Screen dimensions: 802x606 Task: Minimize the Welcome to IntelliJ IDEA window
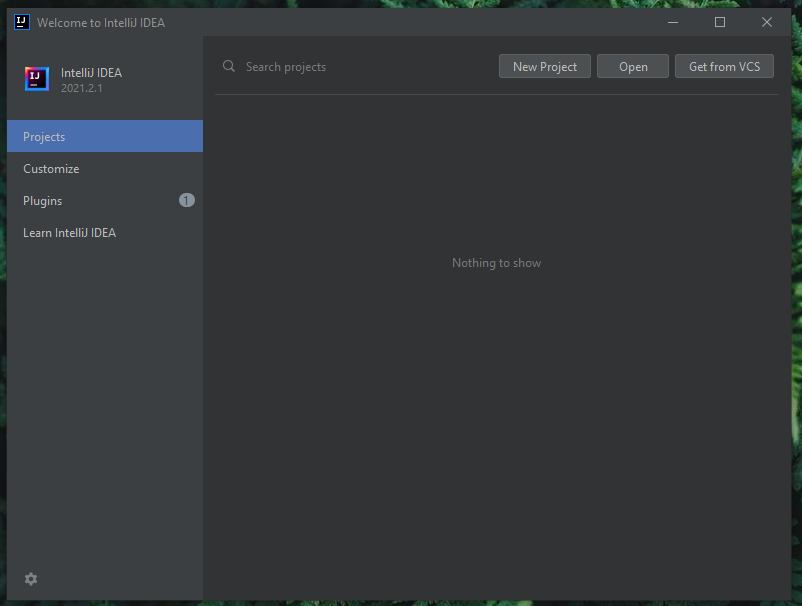point(673,22)
